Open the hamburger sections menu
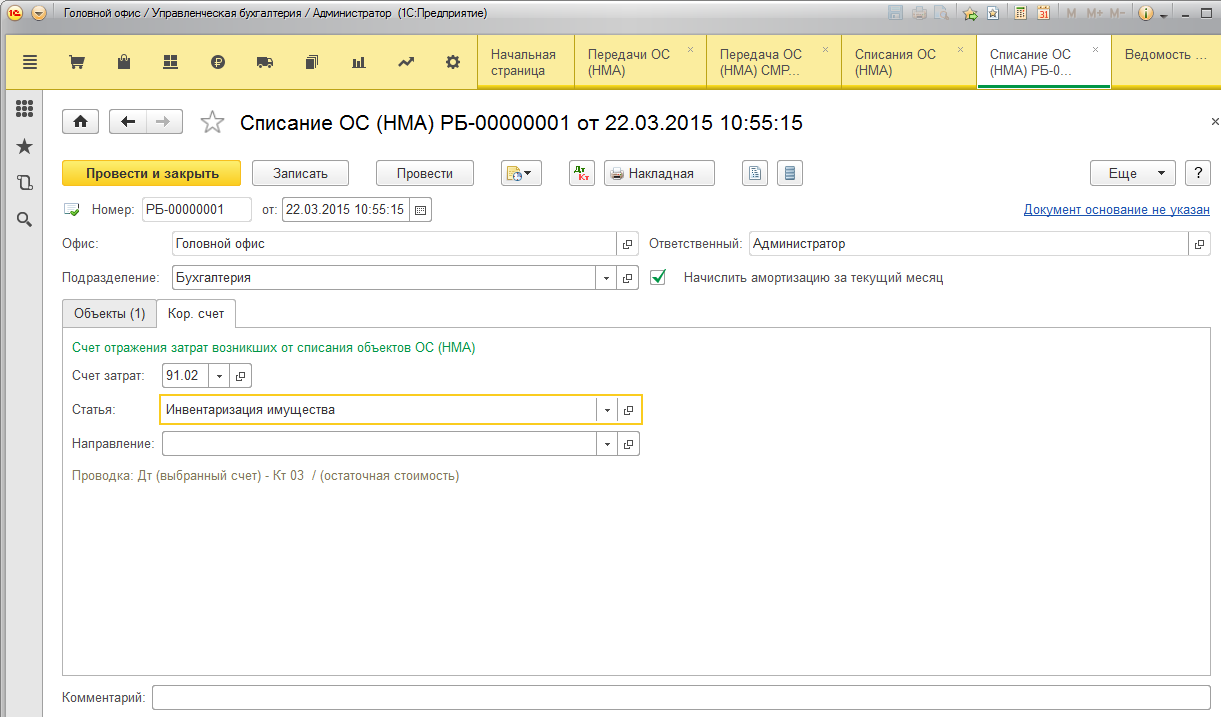The height and width of the screenshot is (717, 1221). 29,62
